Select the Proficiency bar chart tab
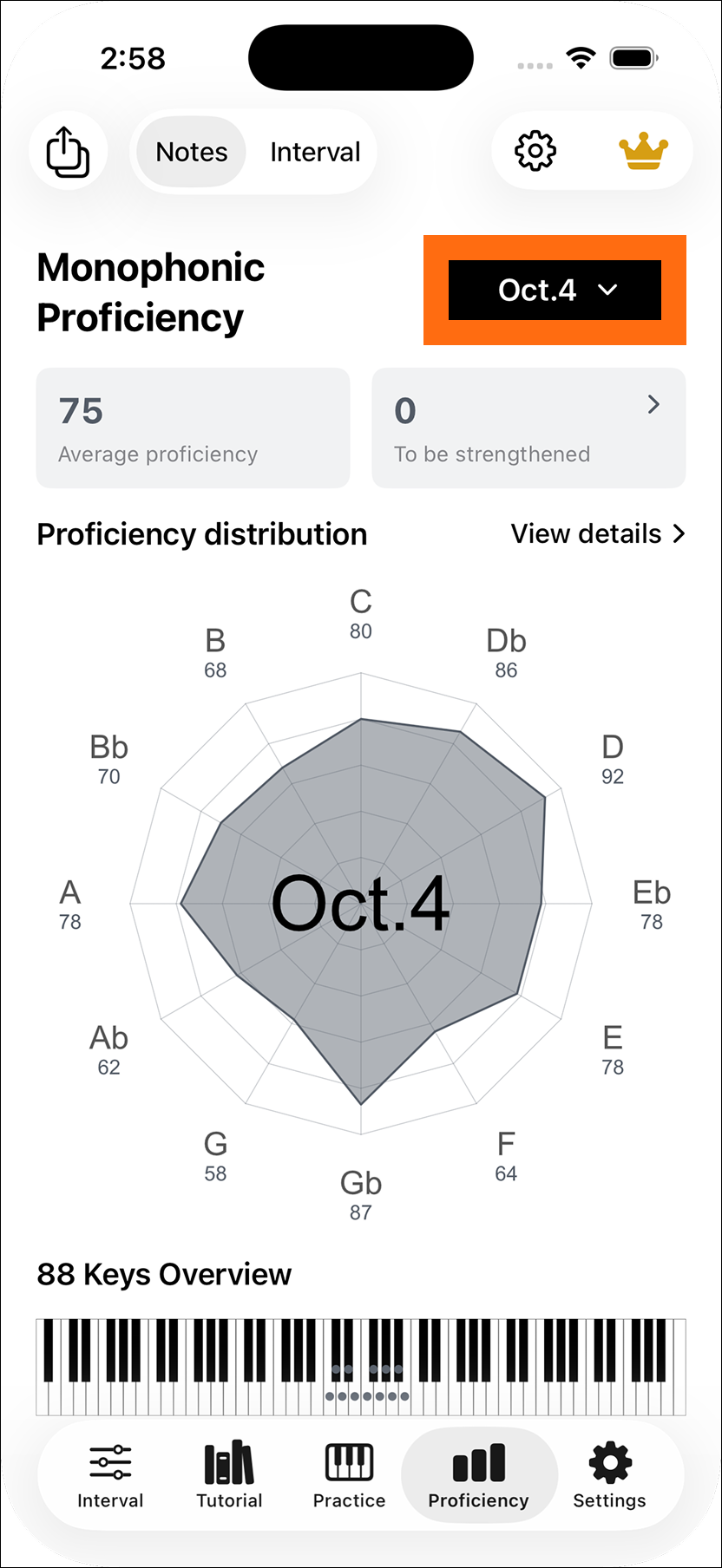The height and width of the screenshot is (1568, 722). [x=478, y=1477]
